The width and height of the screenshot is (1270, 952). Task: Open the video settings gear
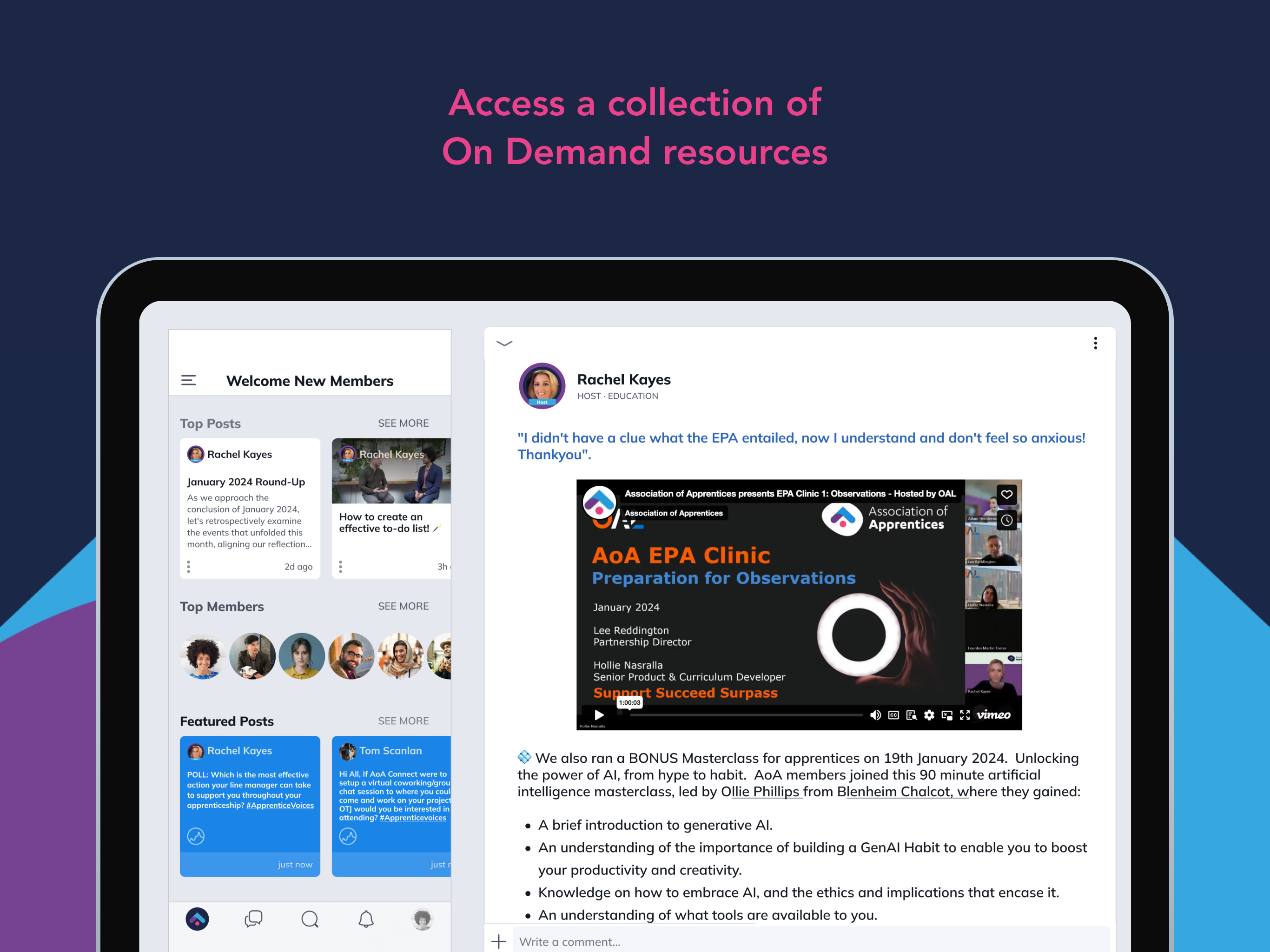pos(929,715)
